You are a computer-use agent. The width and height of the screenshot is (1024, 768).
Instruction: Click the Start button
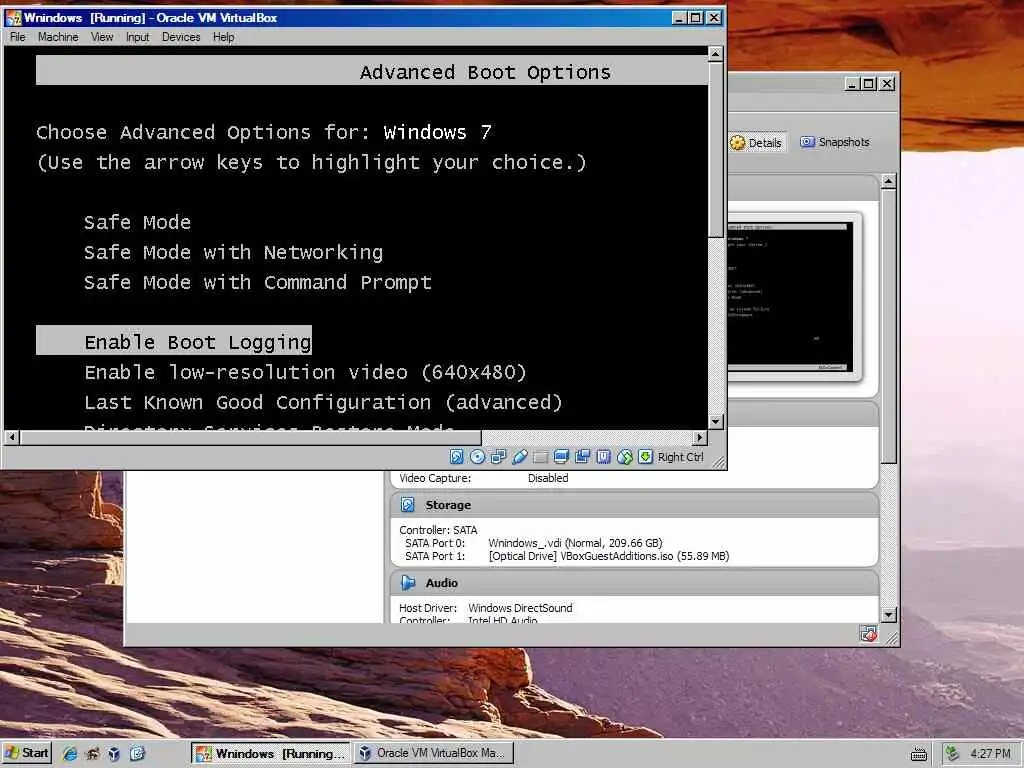point(26,753)
